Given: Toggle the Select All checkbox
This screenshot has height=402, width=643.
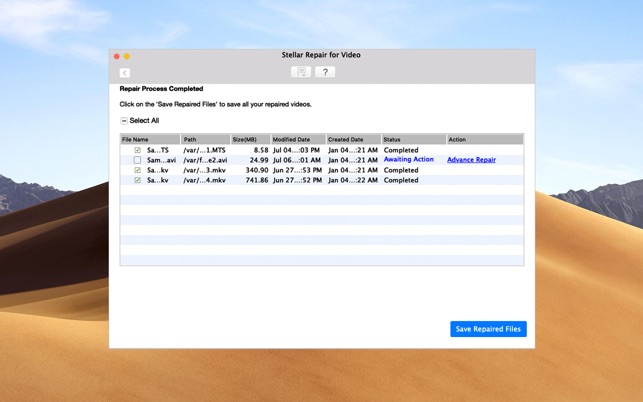Looking at the screenshot, I should click(x=124, y=121).
